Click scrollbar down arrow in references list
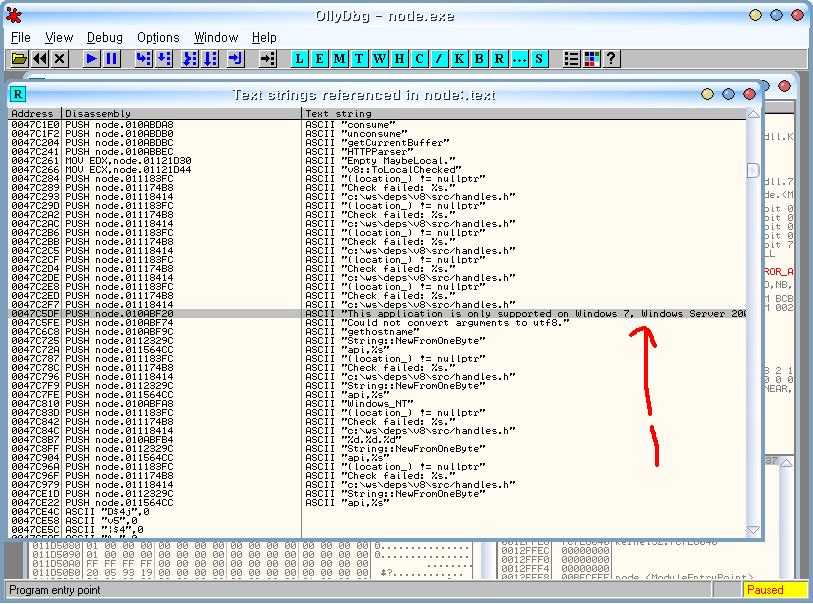The height and width of the screenshot is (604, 813). point(753,530)
